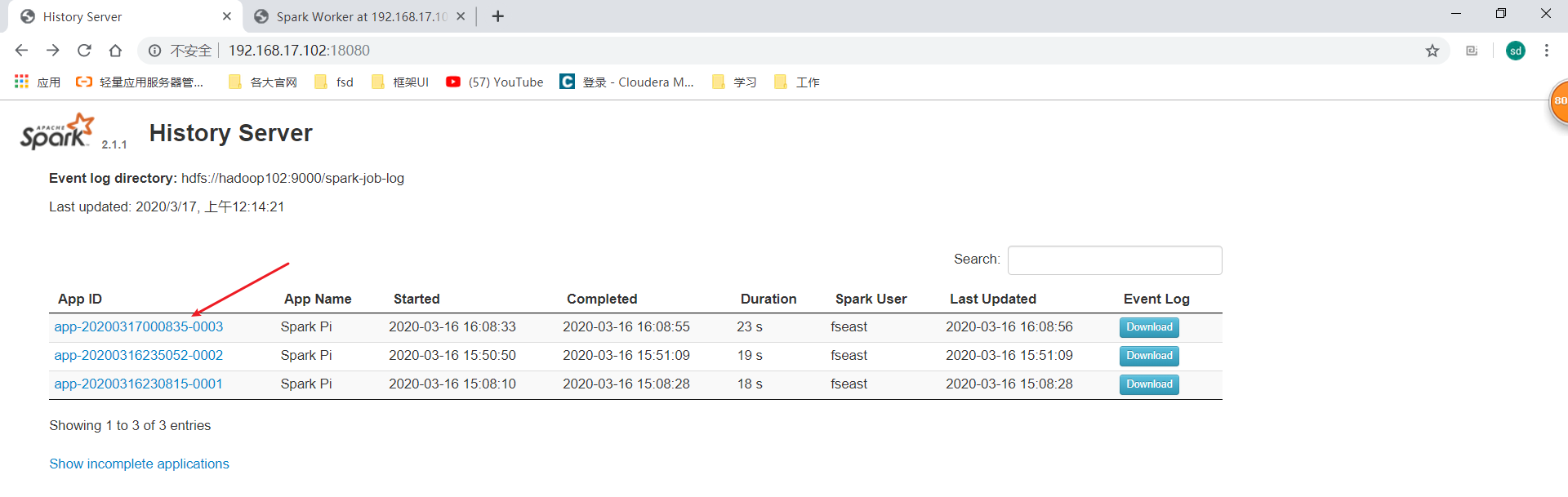Open the Cloudera Manager login bookmark
Viewport: 1568px width, 497px height.
click(626, 82)
